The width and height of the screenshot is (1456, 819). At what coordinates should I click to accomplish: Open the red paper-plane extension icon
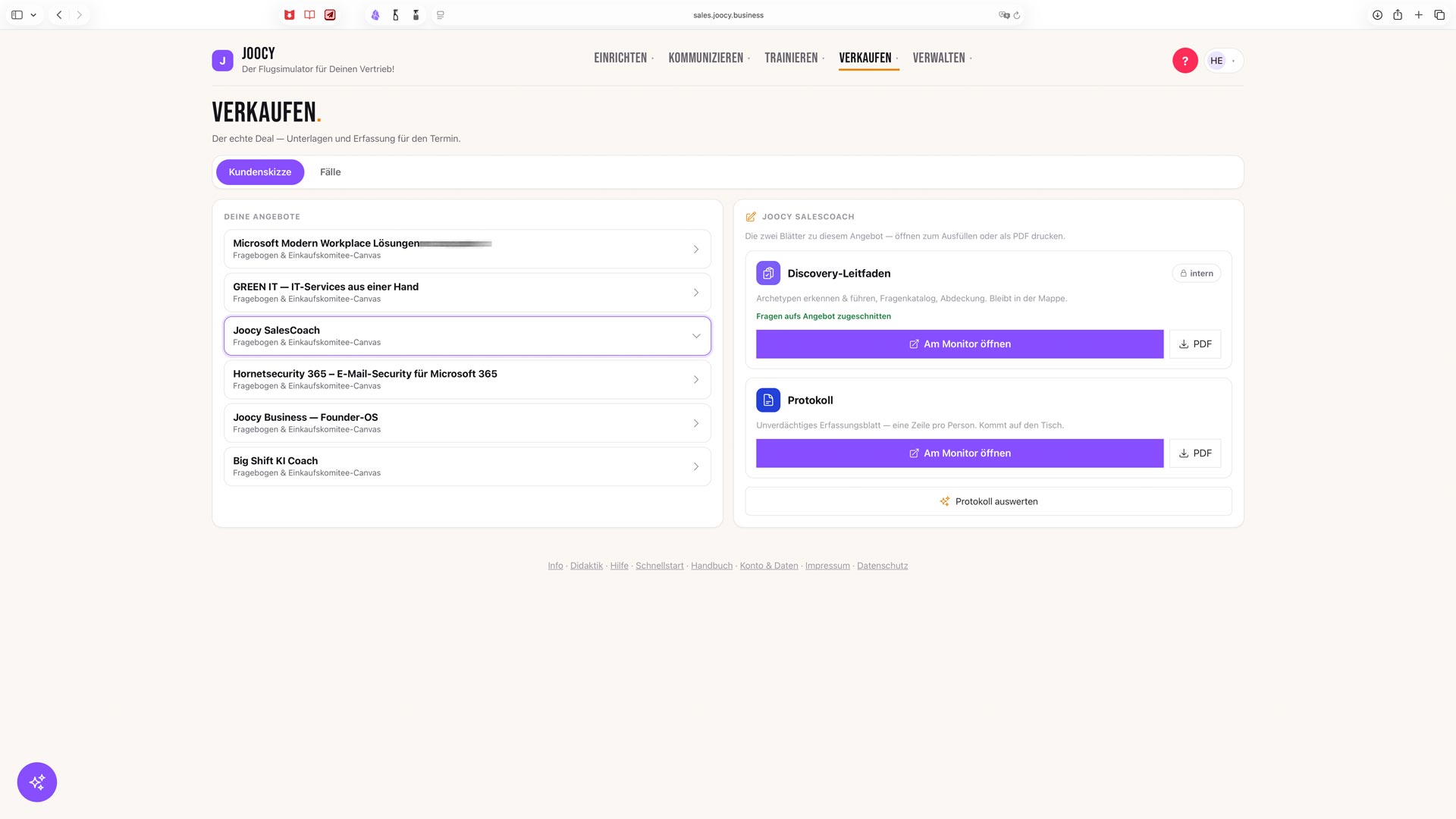coord(330,15)
